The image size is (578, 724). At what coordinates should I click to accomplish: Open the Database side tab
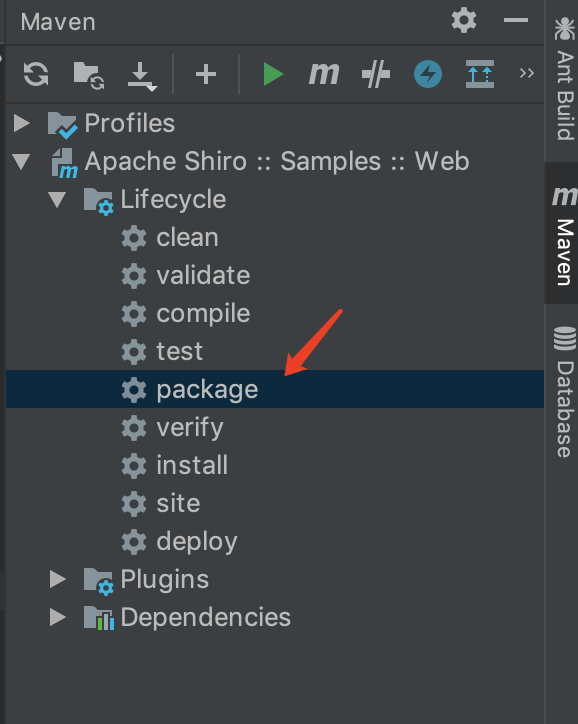tap(564, 392)
